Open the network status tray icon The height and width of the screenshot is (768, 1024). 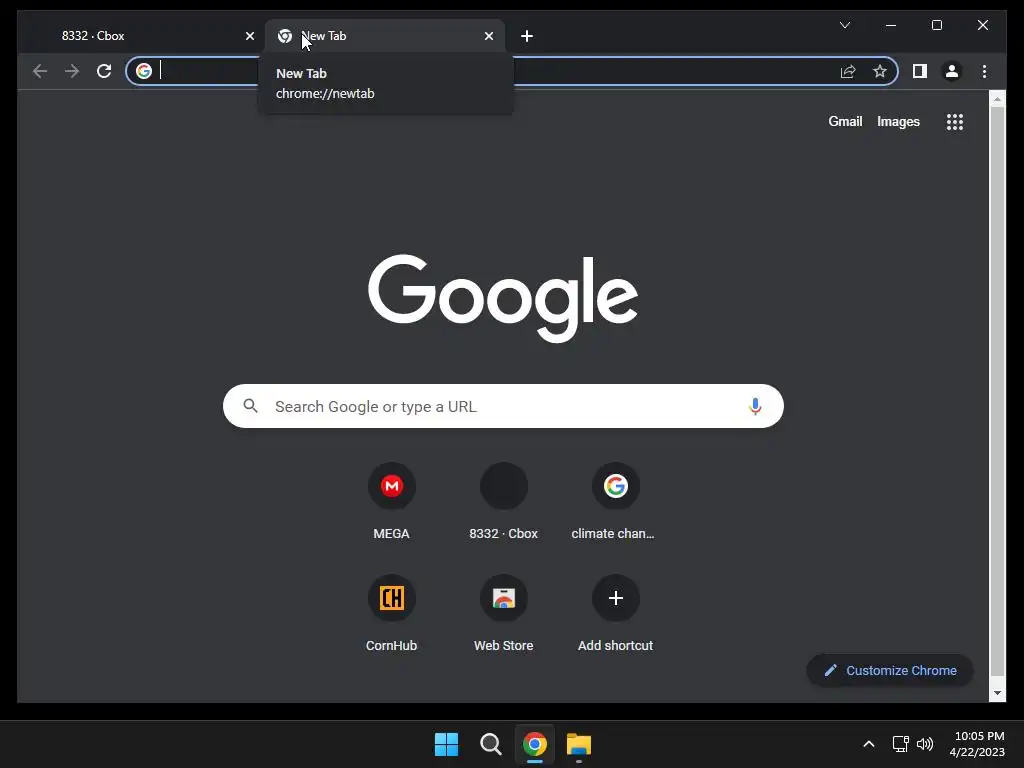tap(901, 744)
